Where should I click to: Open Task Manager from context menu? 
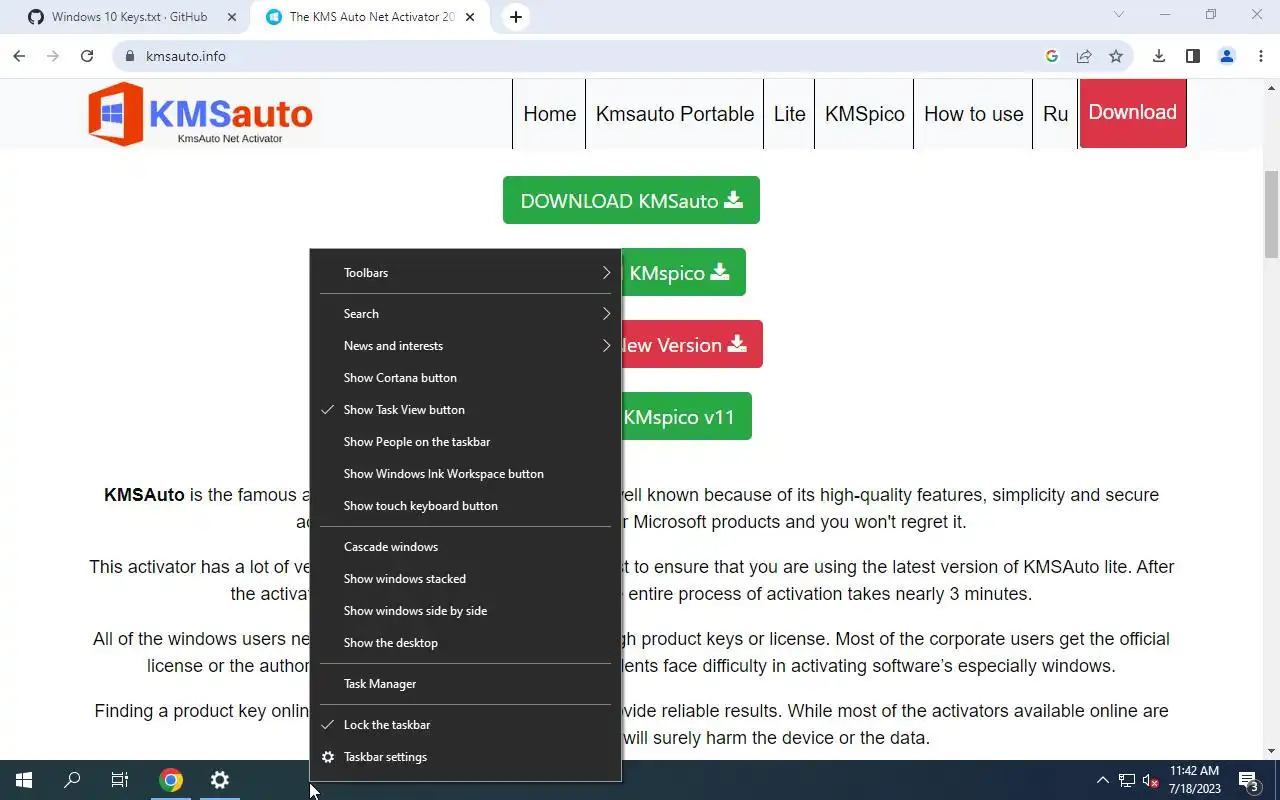click(465, 684)
